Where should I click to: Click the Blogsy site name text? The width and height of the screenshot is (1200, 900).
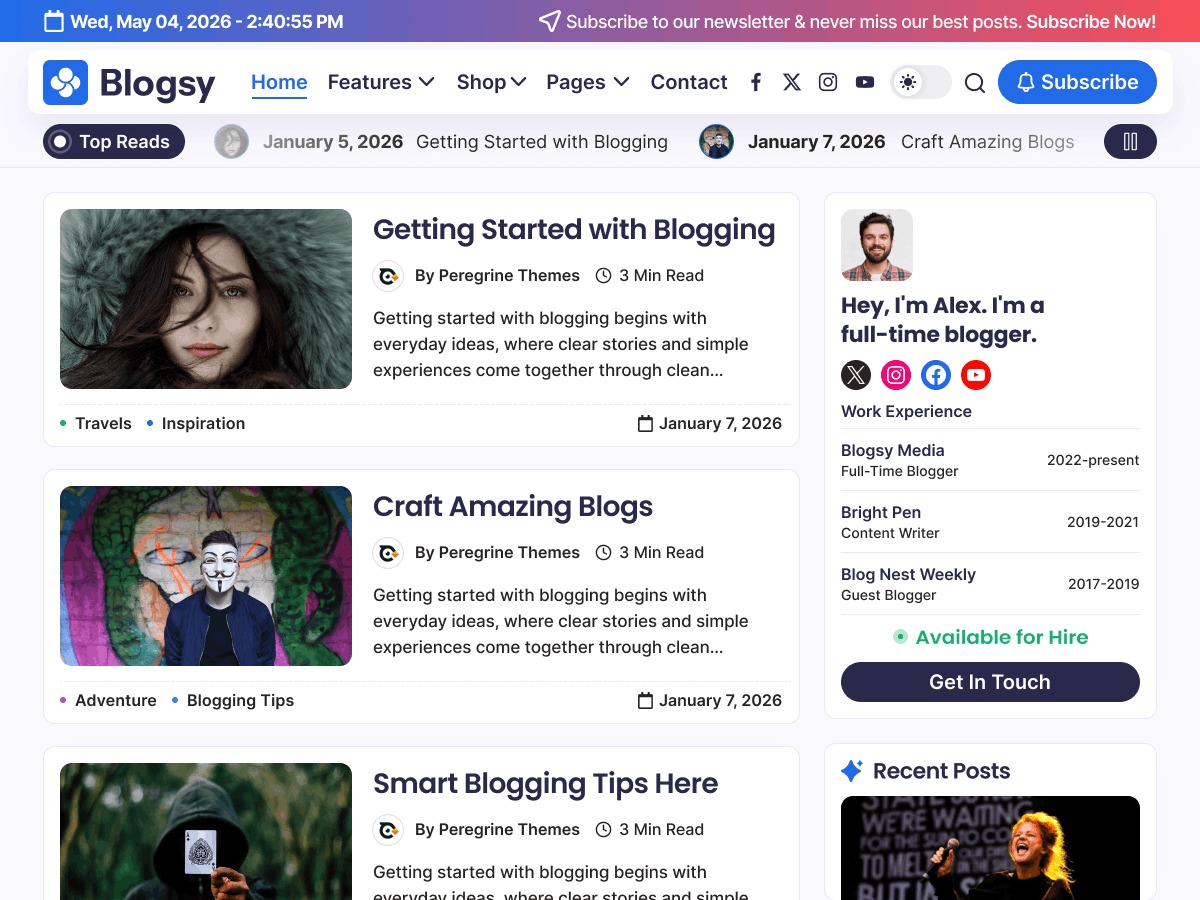[x=157, y=83]
